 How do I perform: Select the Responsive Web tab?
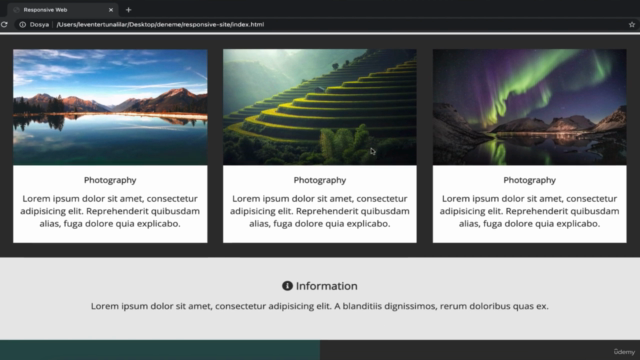[x=63, y=10]
